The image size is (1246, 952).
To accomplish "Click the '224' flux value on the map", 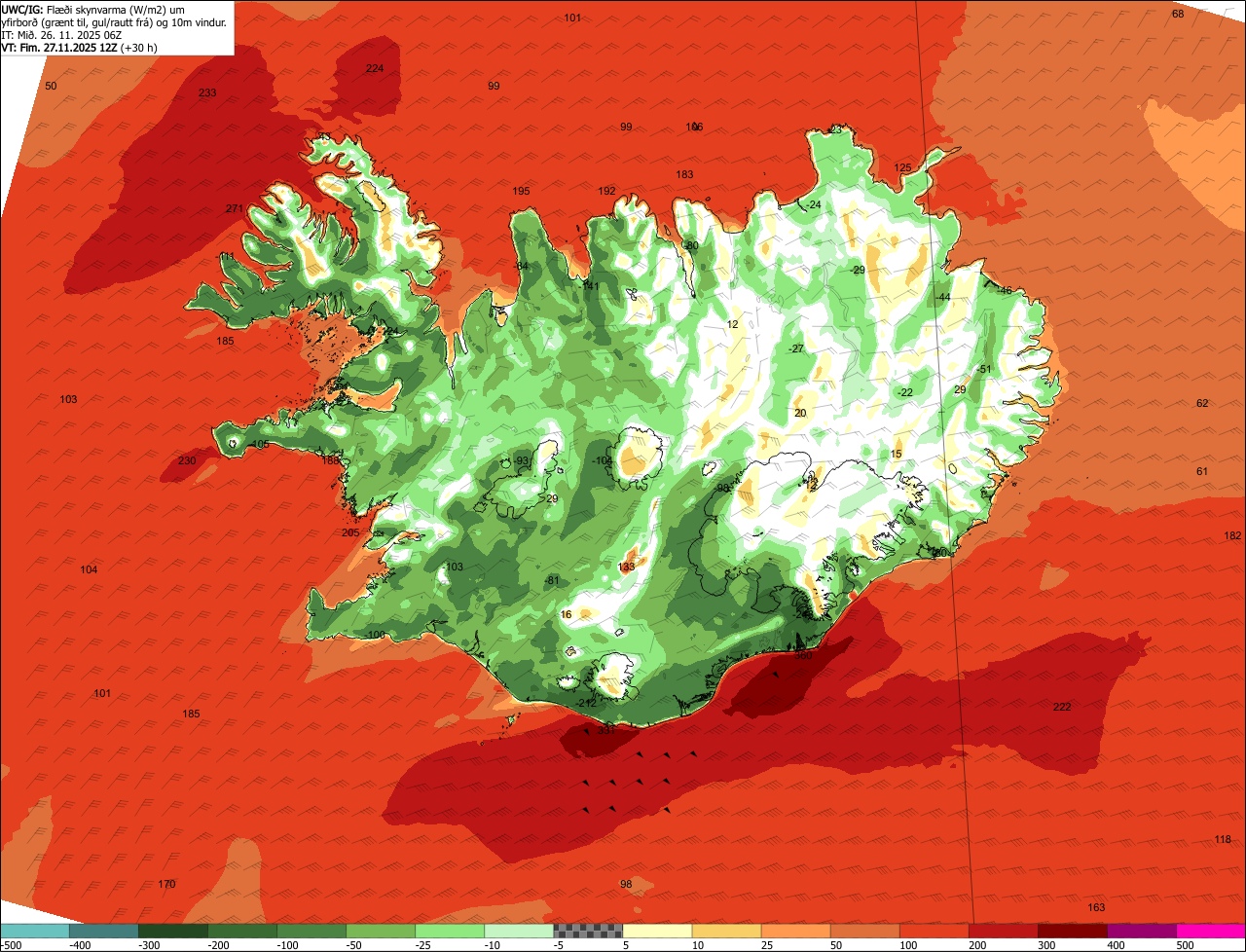I will [x=375, y=68].
